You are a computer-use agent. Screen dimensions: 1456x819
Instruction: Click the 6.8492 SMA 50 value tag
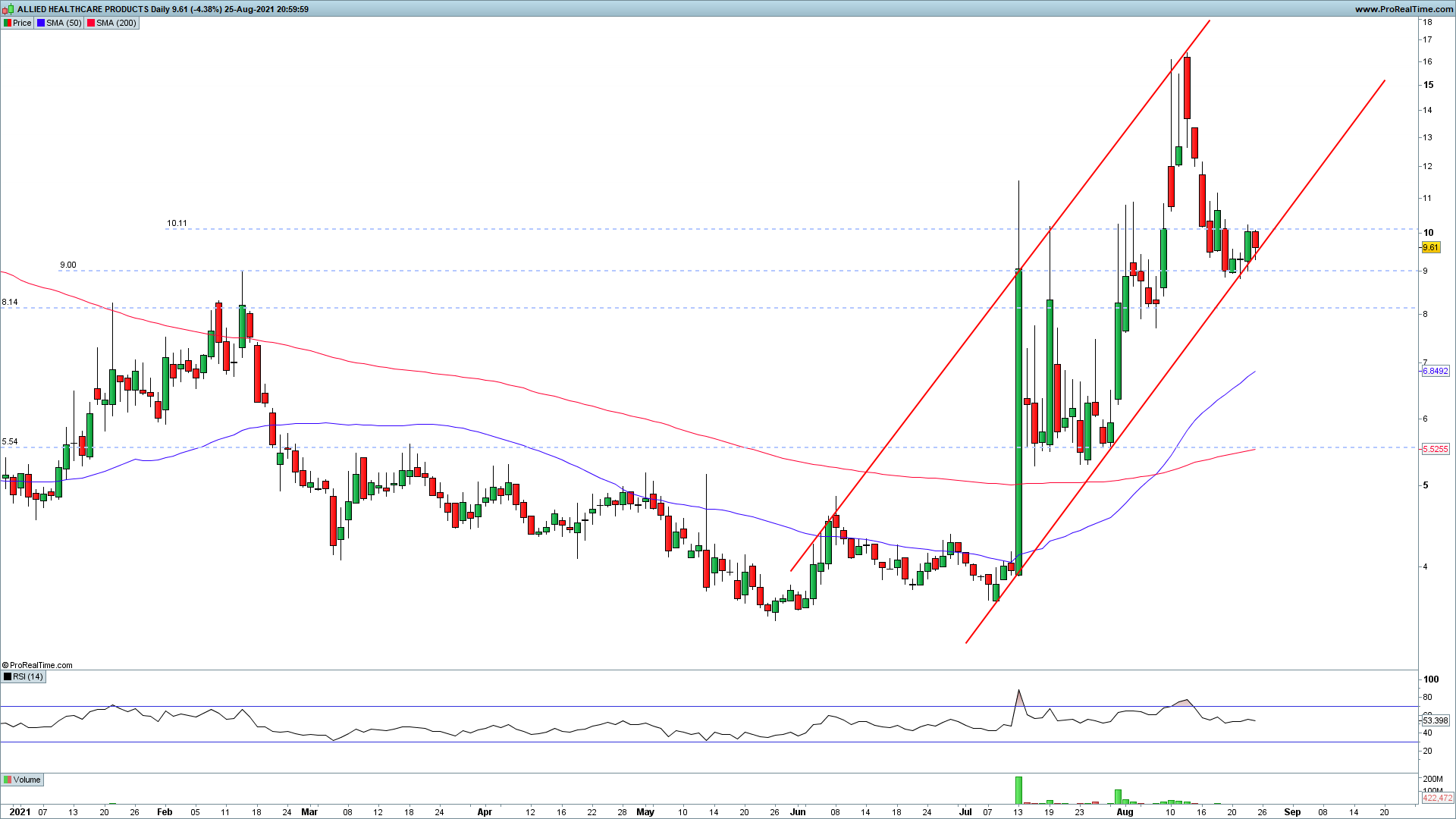1435,371
